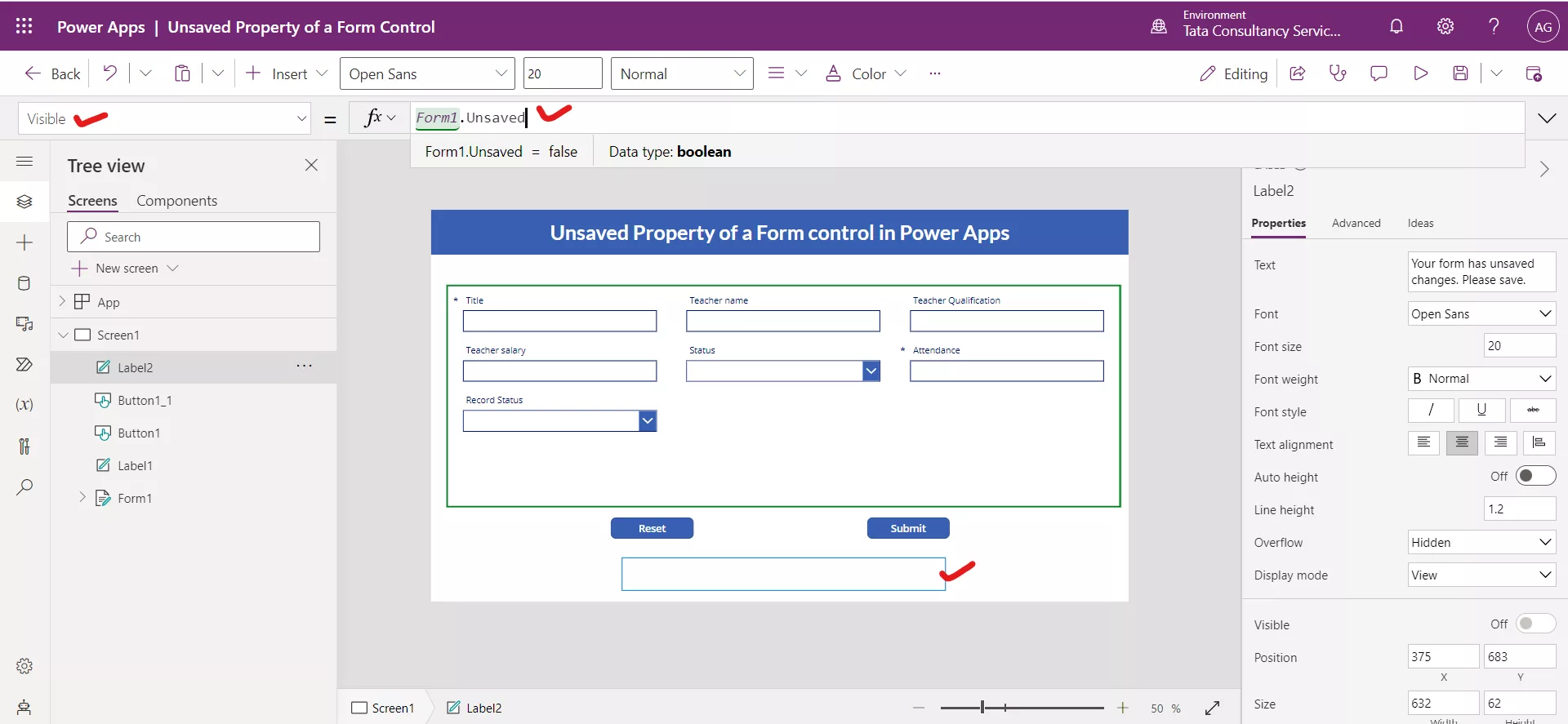
Task: Open Power Automate icon in sidebar
Action: click(x=24, y=364)
